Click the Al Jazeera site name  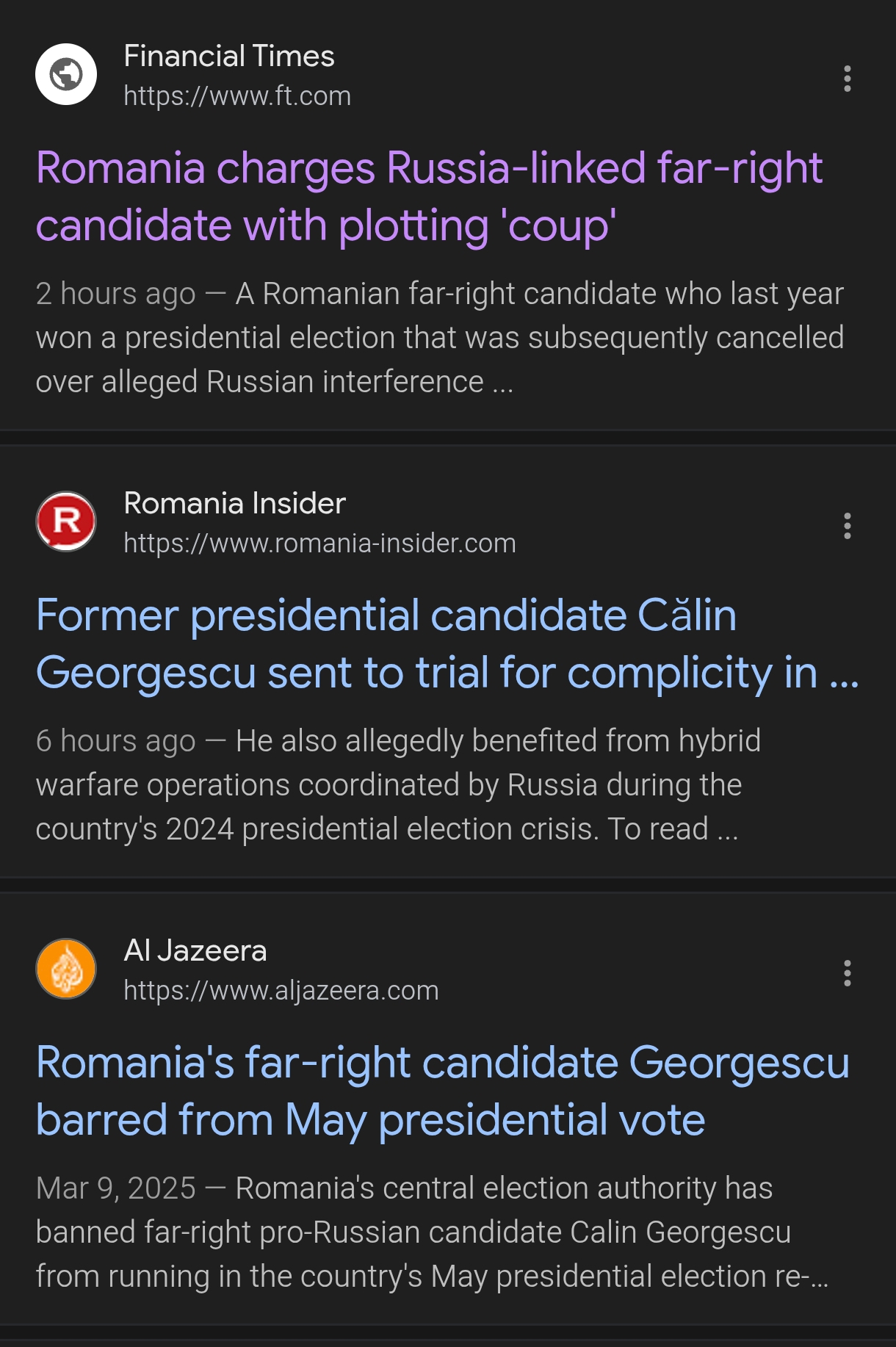point(195,951)
